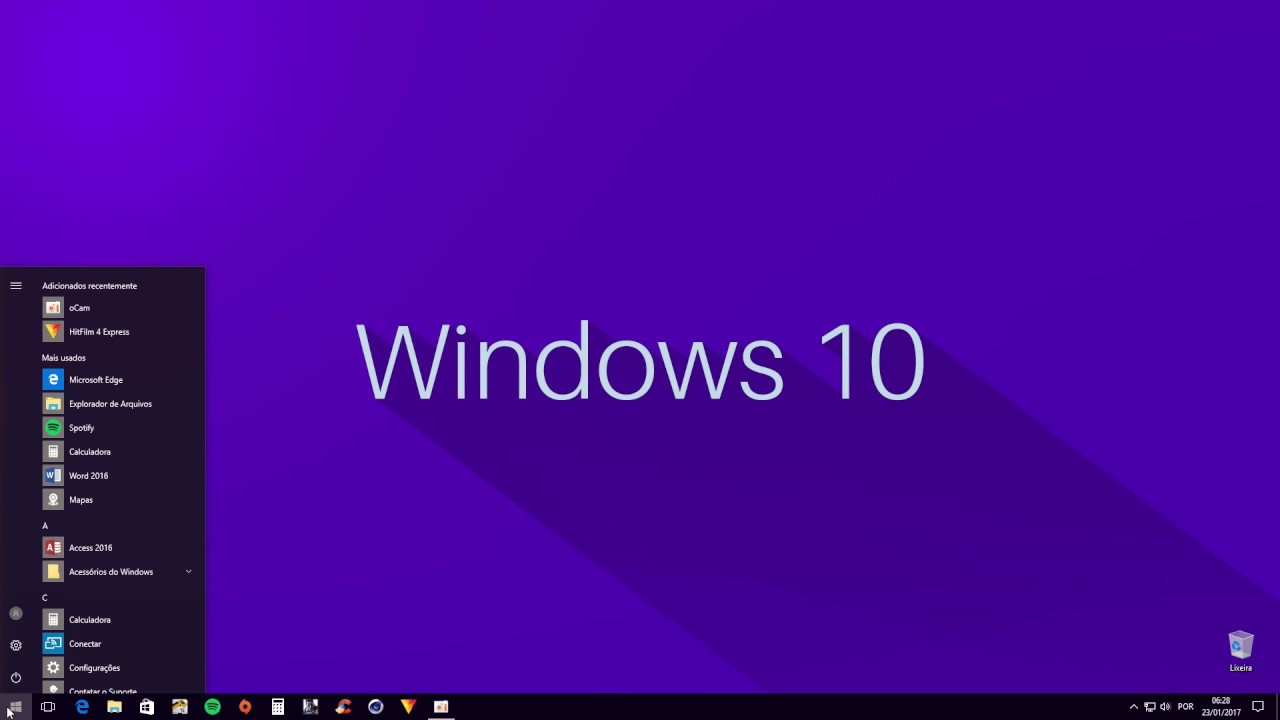Viewport: 1280px width, 720px height.
Task: Open Task View from the taskbar
Action: click(x=48, y=707)
